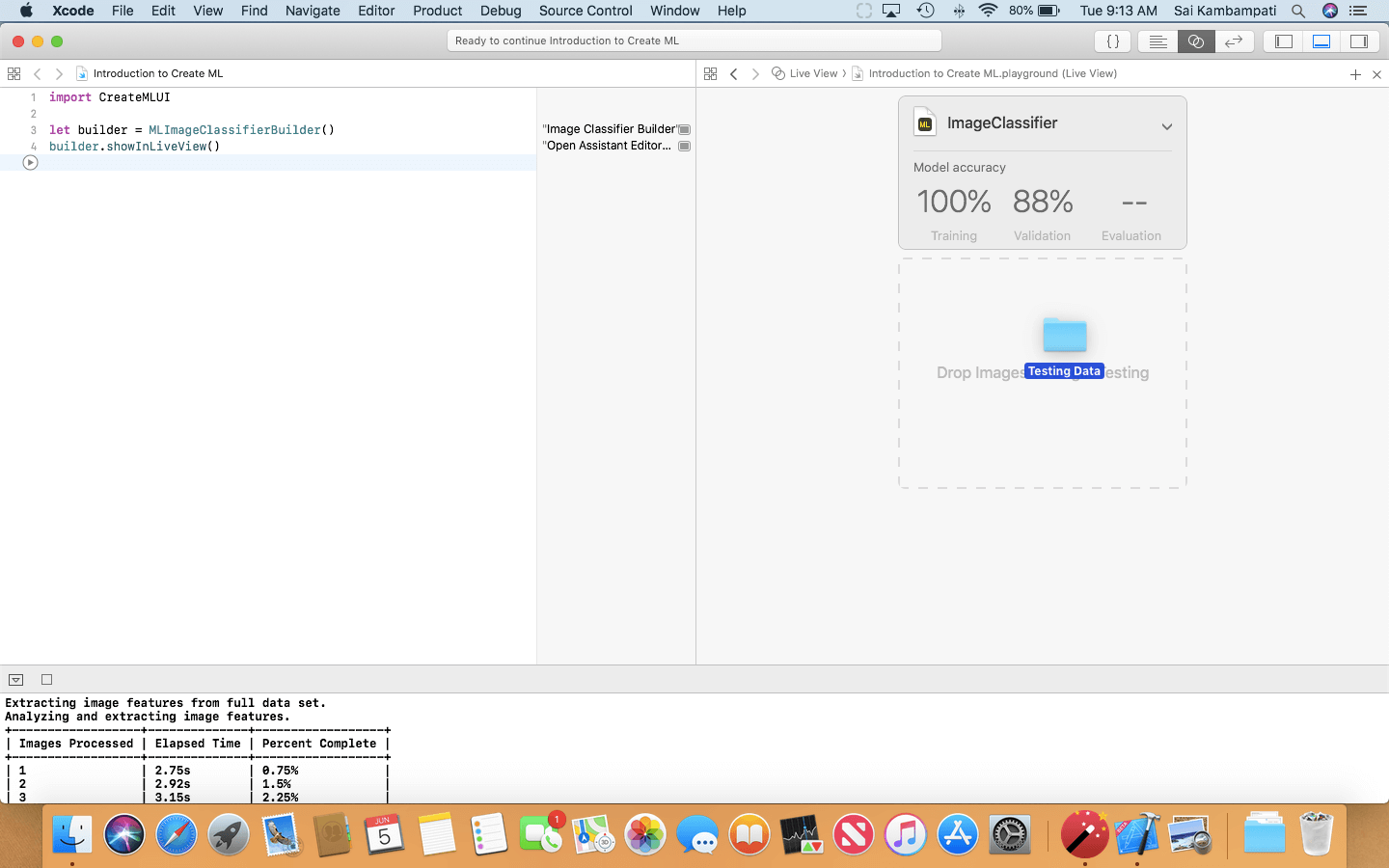Close the assistant editor pane
Screen dimensions: 1389x868
tap(1376, 74)
